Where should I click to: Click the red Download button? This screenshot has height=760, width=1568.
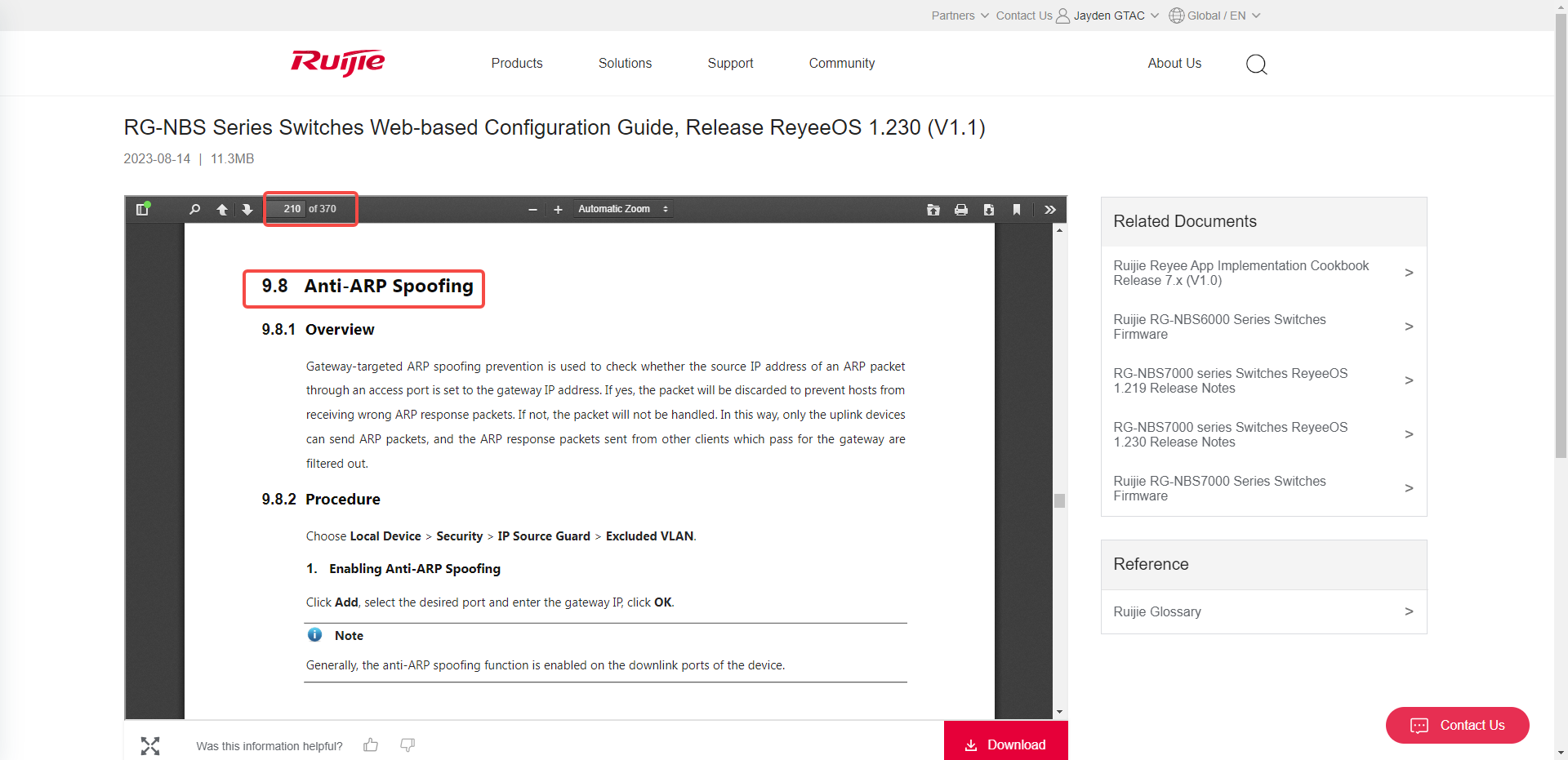coord(1005,741)
